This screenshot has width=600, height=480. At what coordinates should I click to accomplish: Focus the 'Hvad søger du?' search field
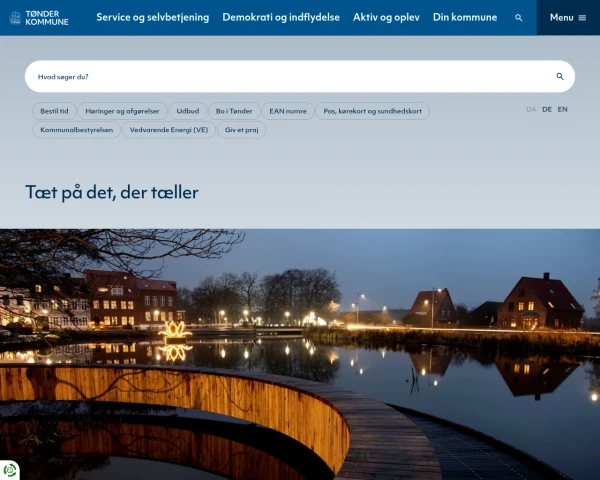[290, 76]
